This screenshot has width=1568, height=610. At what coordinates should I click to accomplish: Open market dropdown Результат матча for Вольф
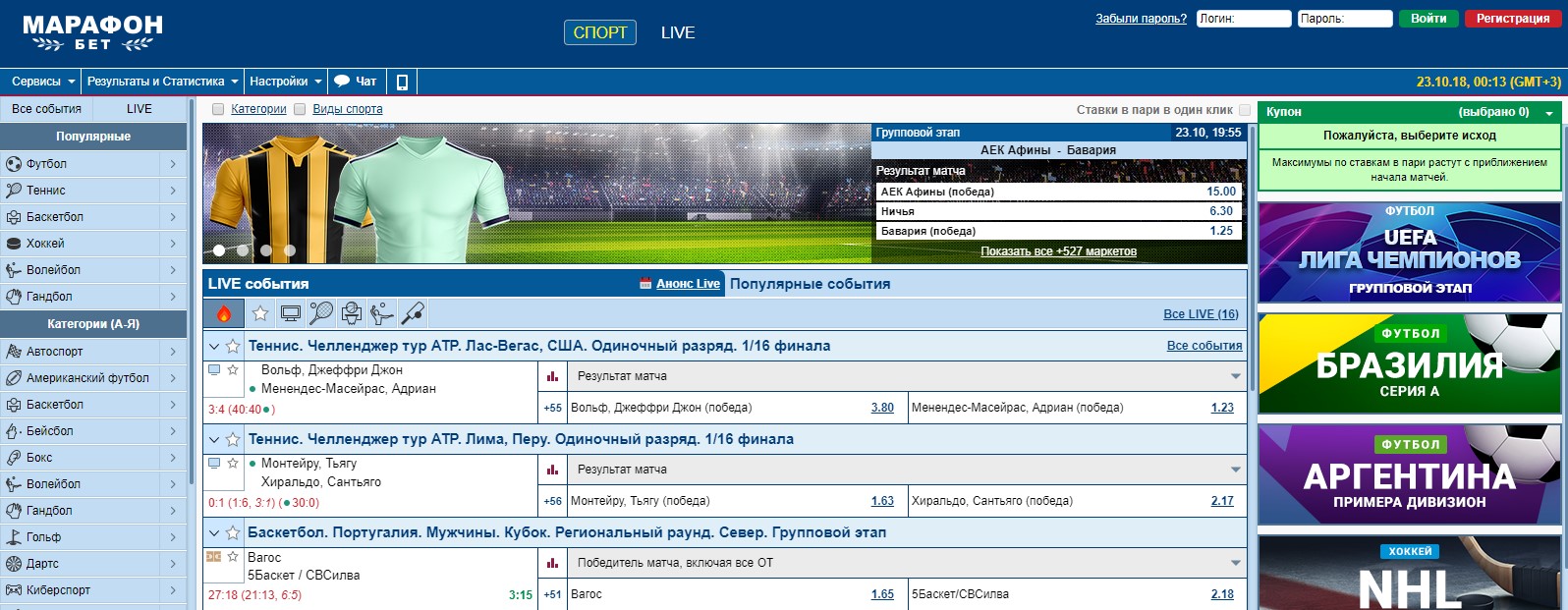click(x=907, y=376)
